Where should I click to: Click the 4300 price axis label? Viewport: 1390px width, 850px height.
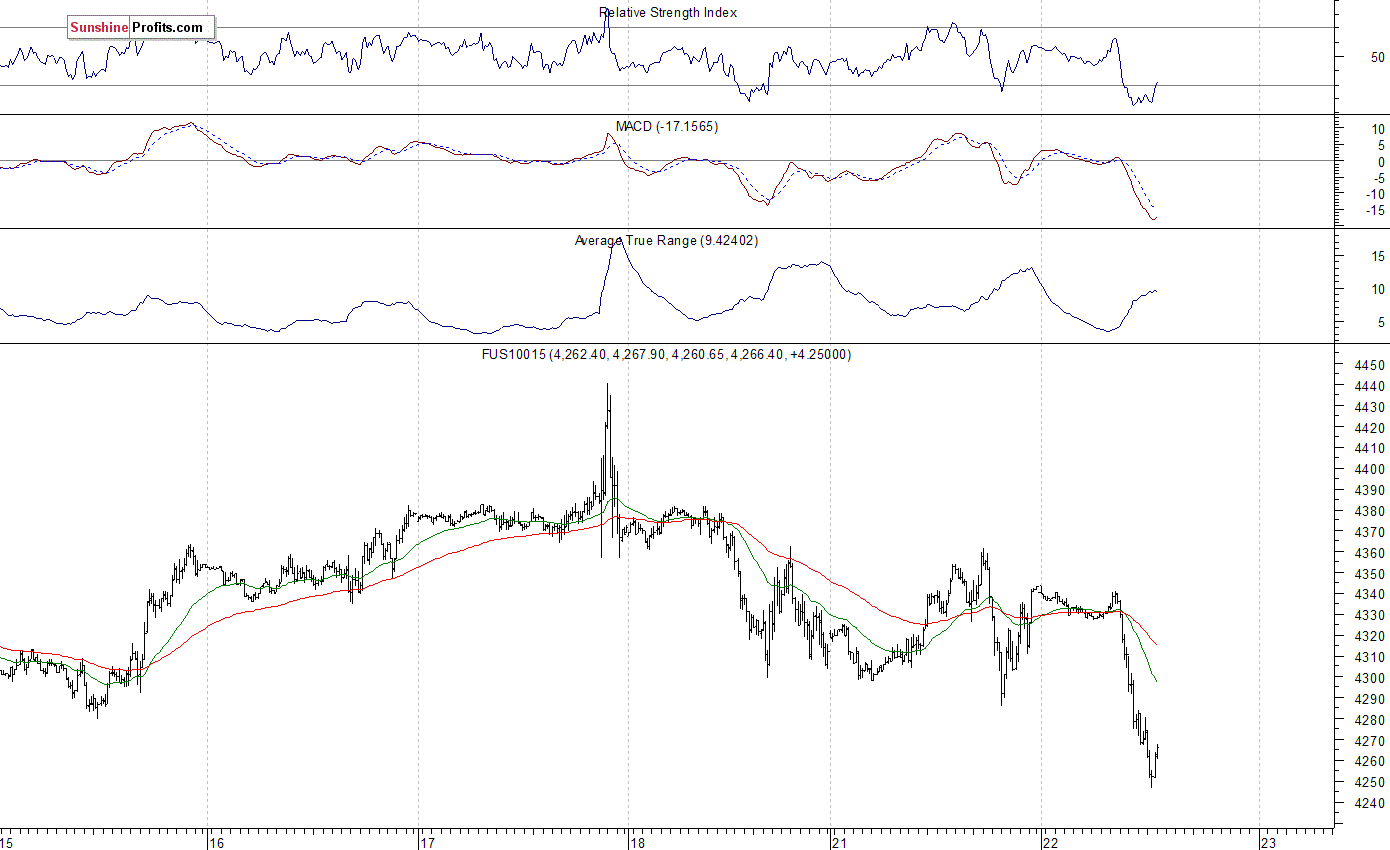(x=1369, y=678)
